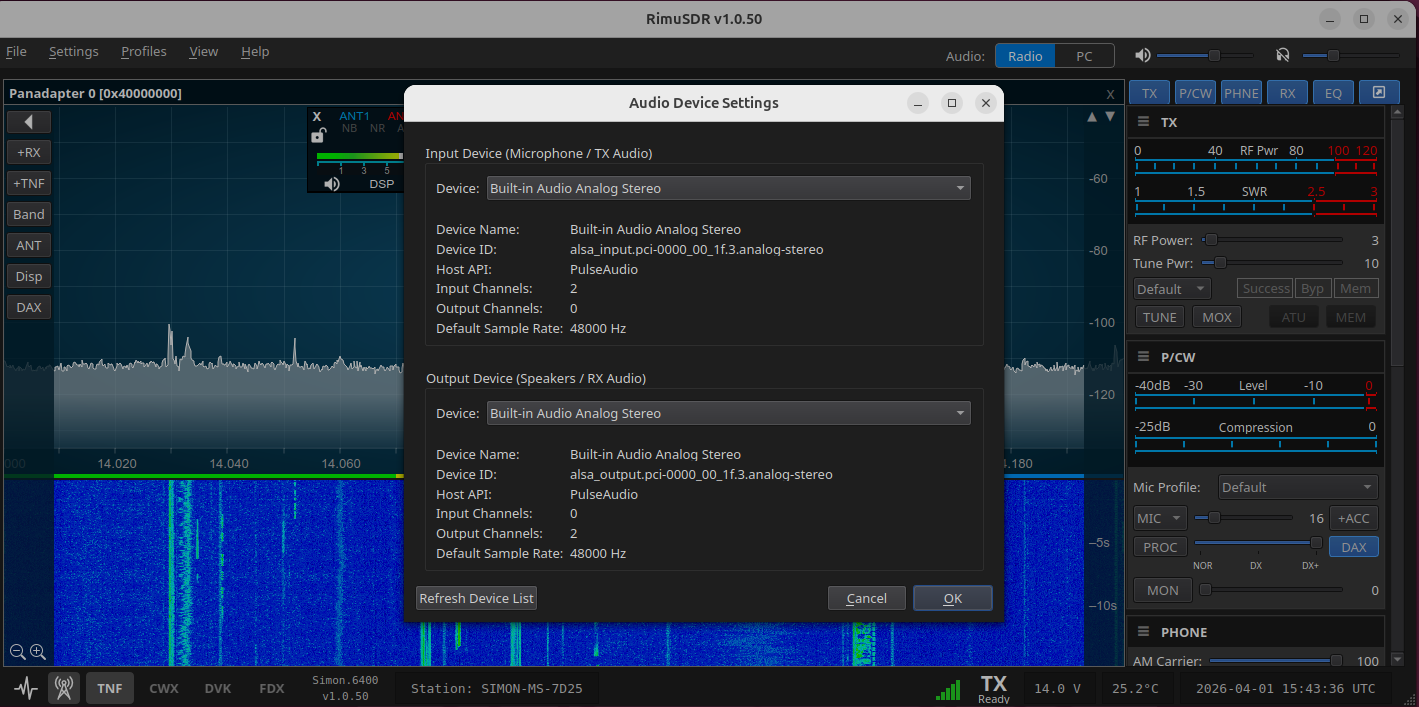Click the Band button in the left panel

point(28,214)
